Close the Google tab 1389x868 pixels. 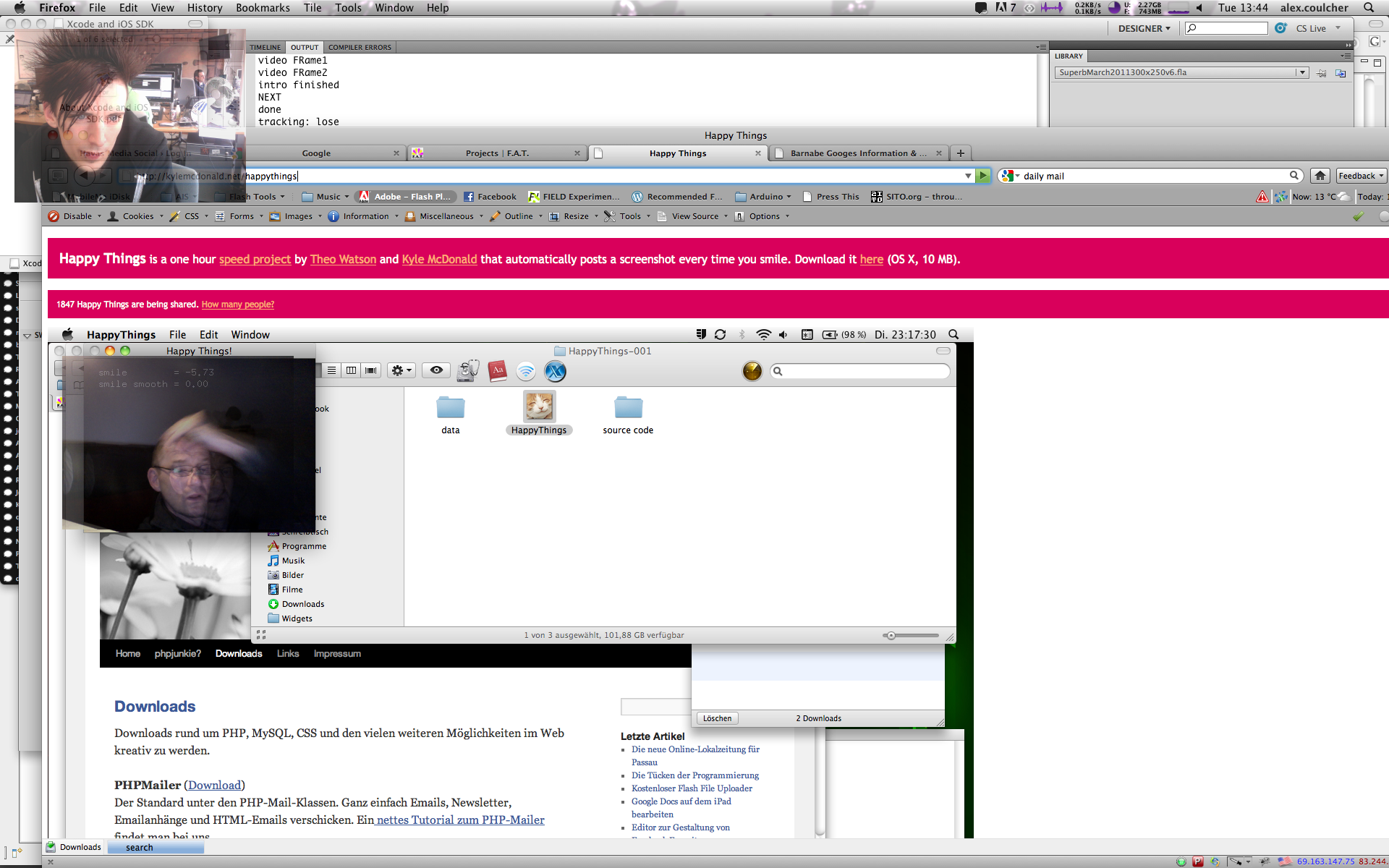(x=396, y=153)
